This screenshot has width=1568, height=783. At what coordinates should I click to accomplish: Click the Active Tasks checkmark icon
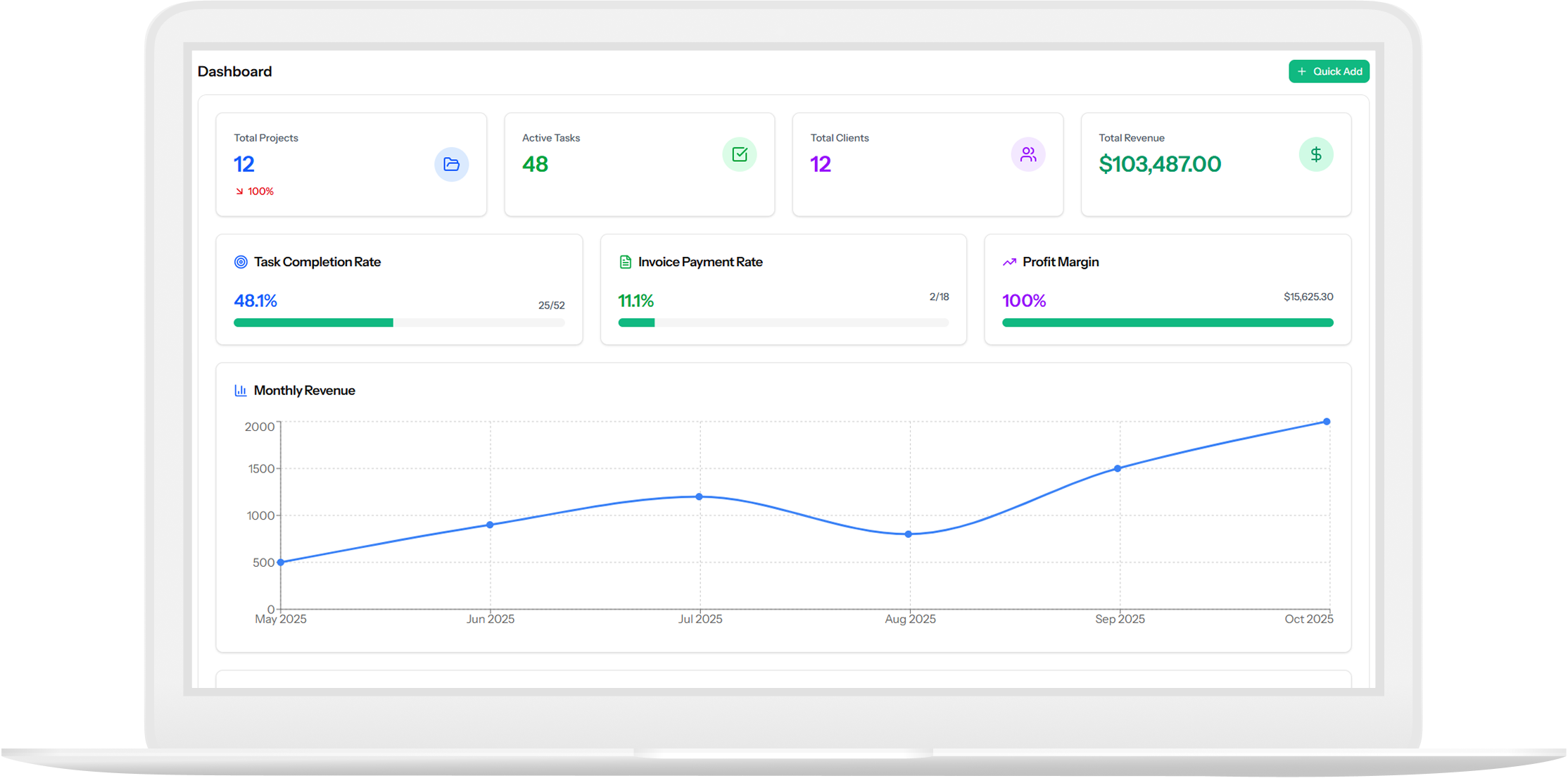739,154
